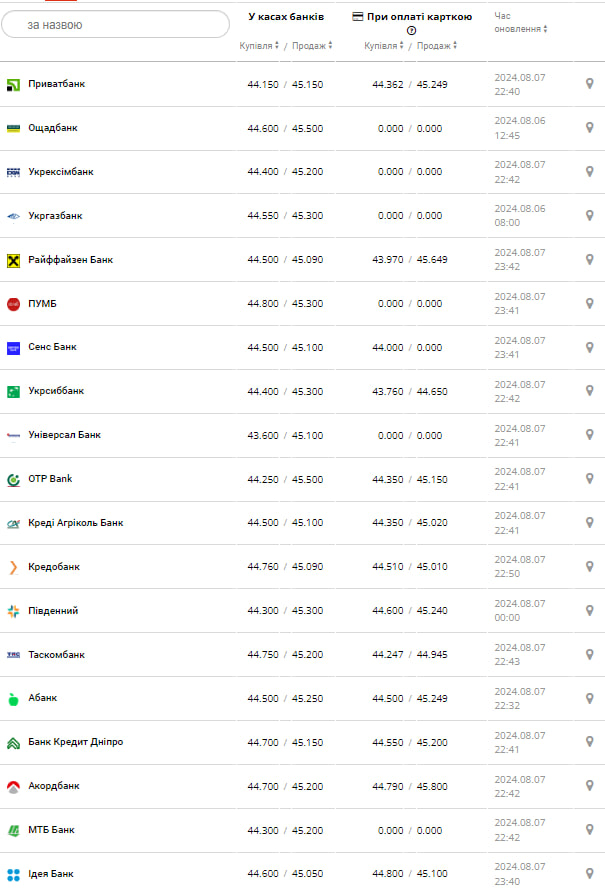Viewport: 605px width, 894px height.
Task: Sort by cash desk Продаж rate
Action: click(x=312, y=46)
